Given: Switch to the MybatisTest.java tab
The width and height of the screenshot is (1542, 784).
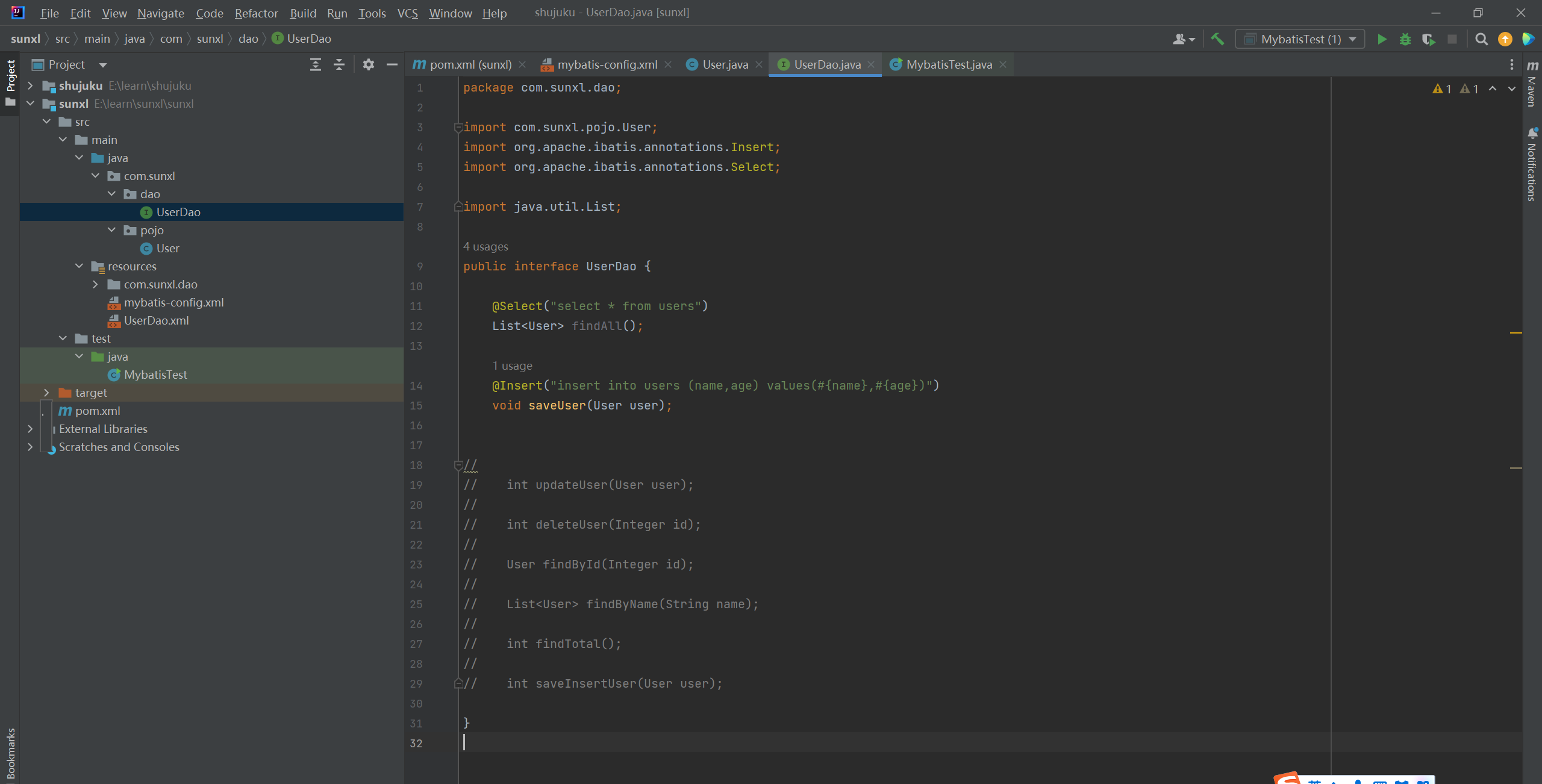Looking at the screenshot, I should (949, 64).
